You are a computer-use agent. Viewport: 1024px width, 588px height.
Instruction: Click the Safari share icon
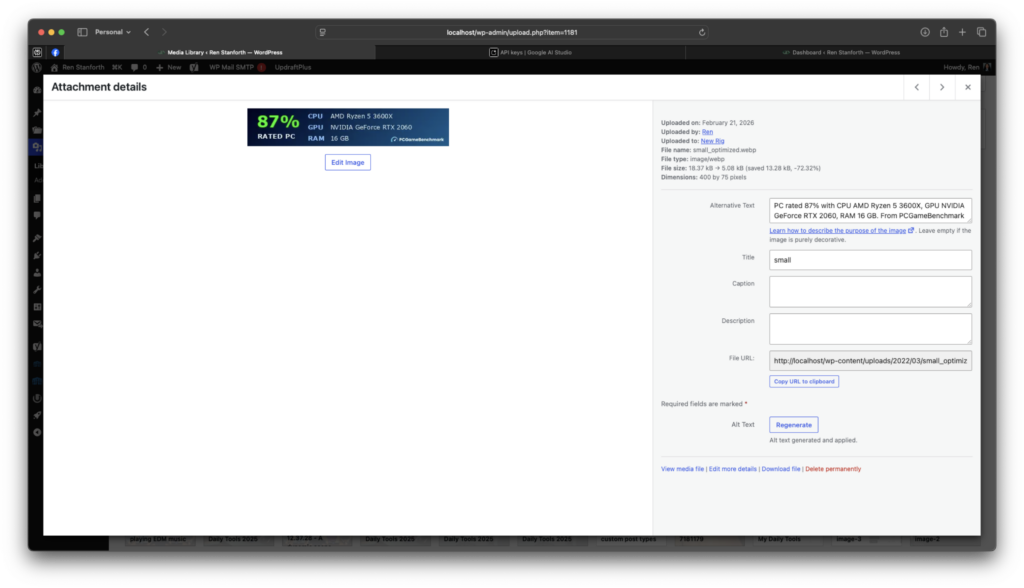pyautogui.click(x=943, y=32)
